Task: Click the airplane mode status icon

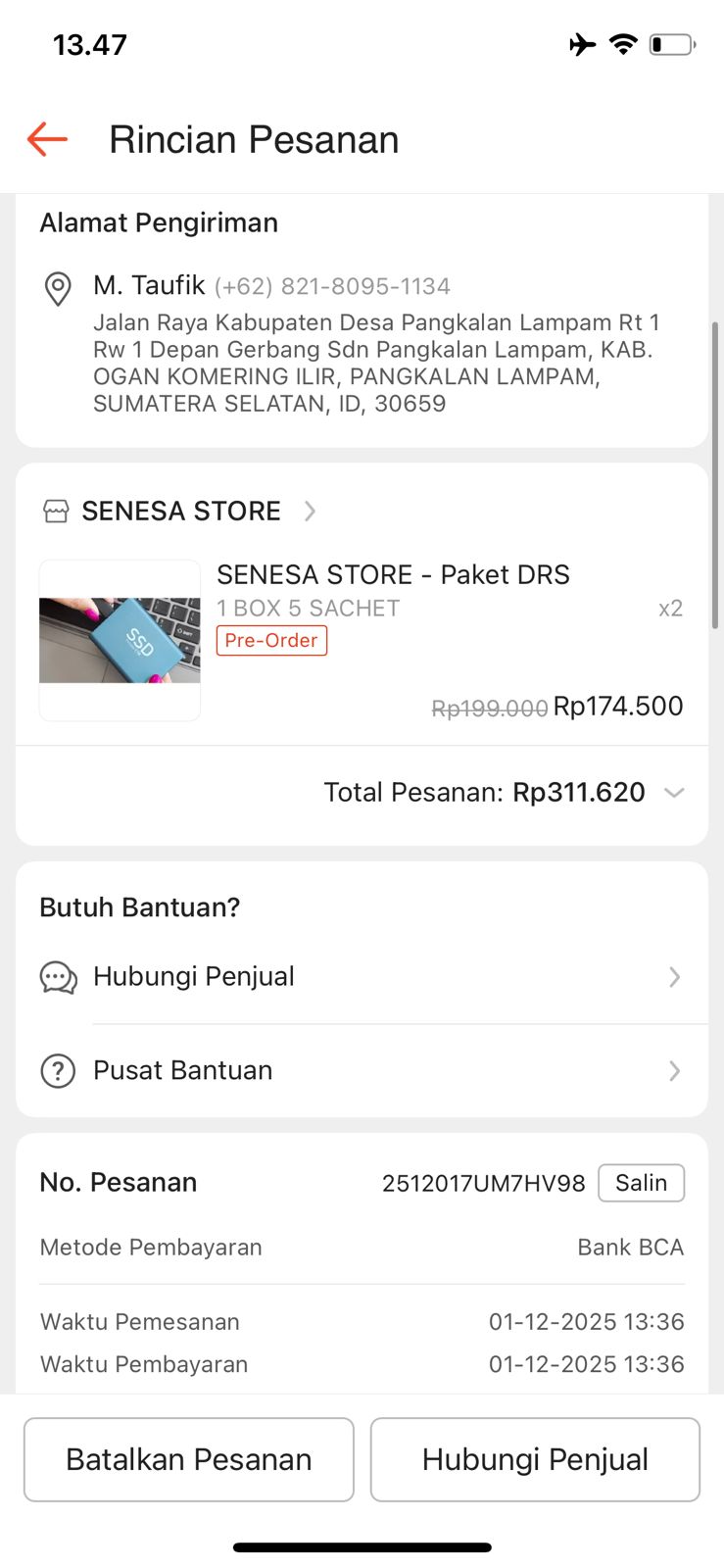Action: coord(582,44)
